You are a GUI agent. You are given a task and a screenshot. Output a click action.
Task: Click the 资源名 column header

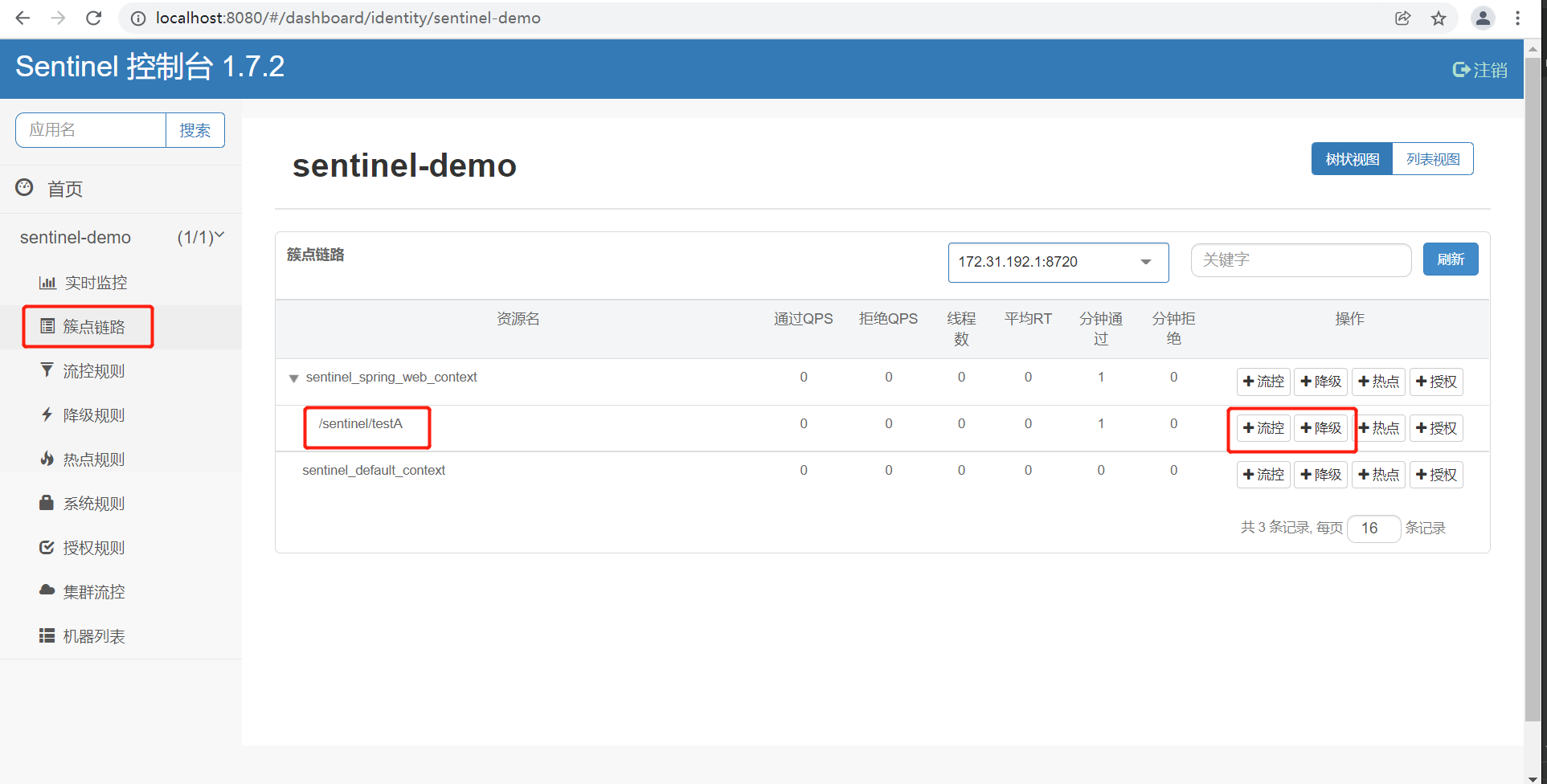pyautogui.click(x=518, y=319)
